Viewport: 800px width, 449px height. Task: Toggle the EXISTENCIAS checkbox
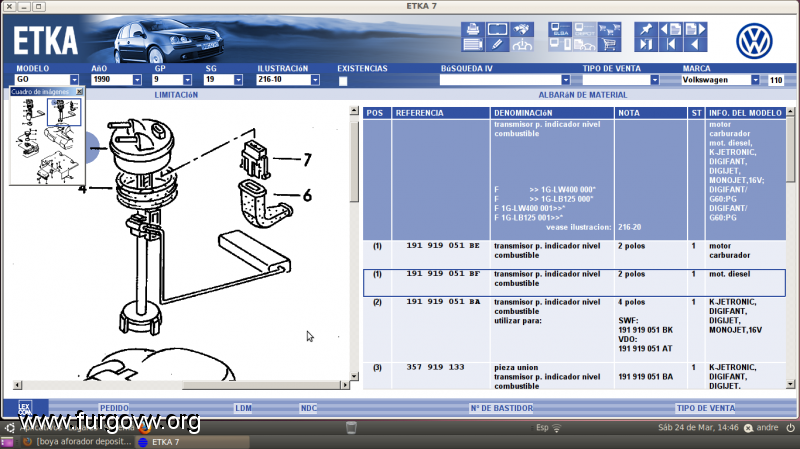[343, 81]
